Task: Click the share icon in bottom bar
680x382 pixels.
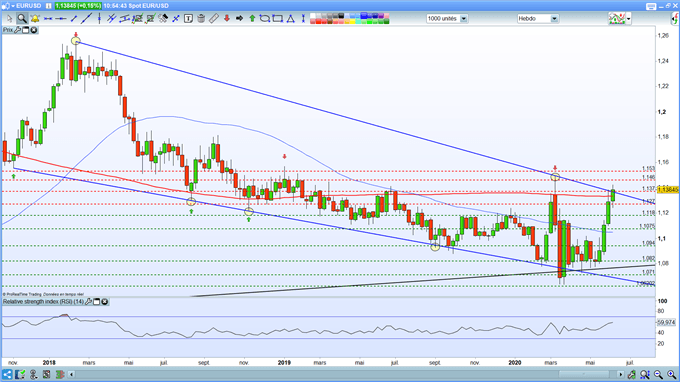Action: click(x=7, y=374)
